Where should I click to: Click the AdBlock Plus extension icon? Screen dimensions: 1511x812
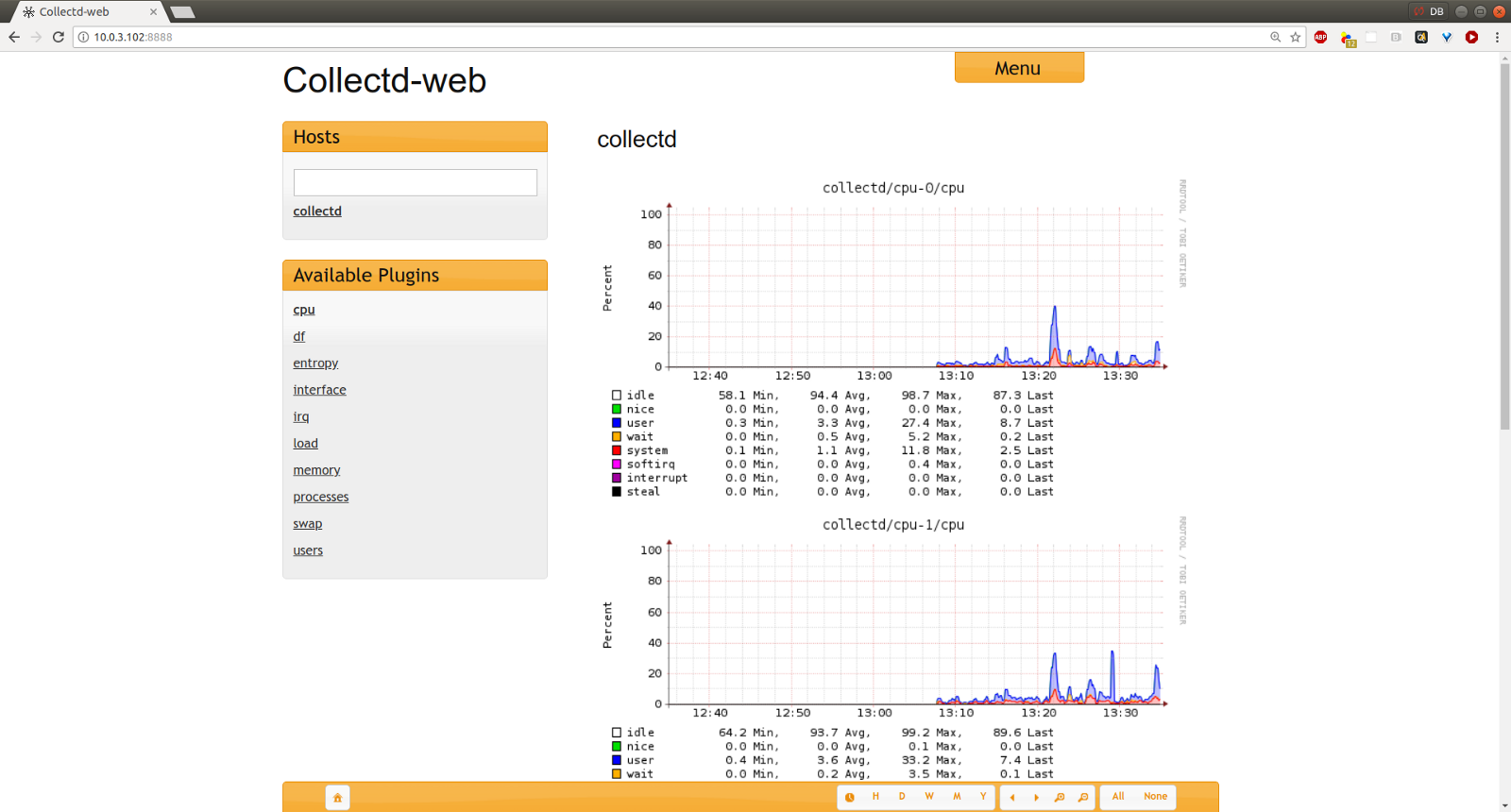[x=1320, y=37]
